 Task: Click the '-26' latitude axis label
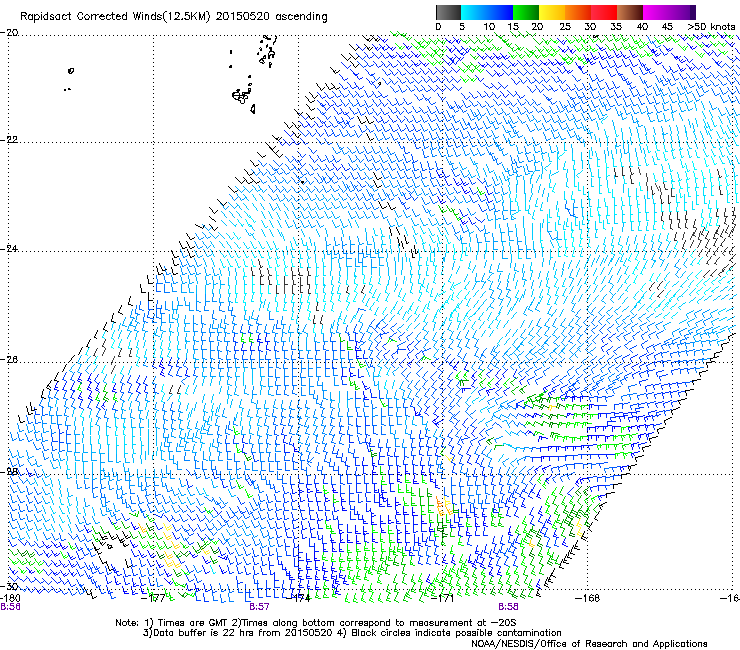click(9, 360)
